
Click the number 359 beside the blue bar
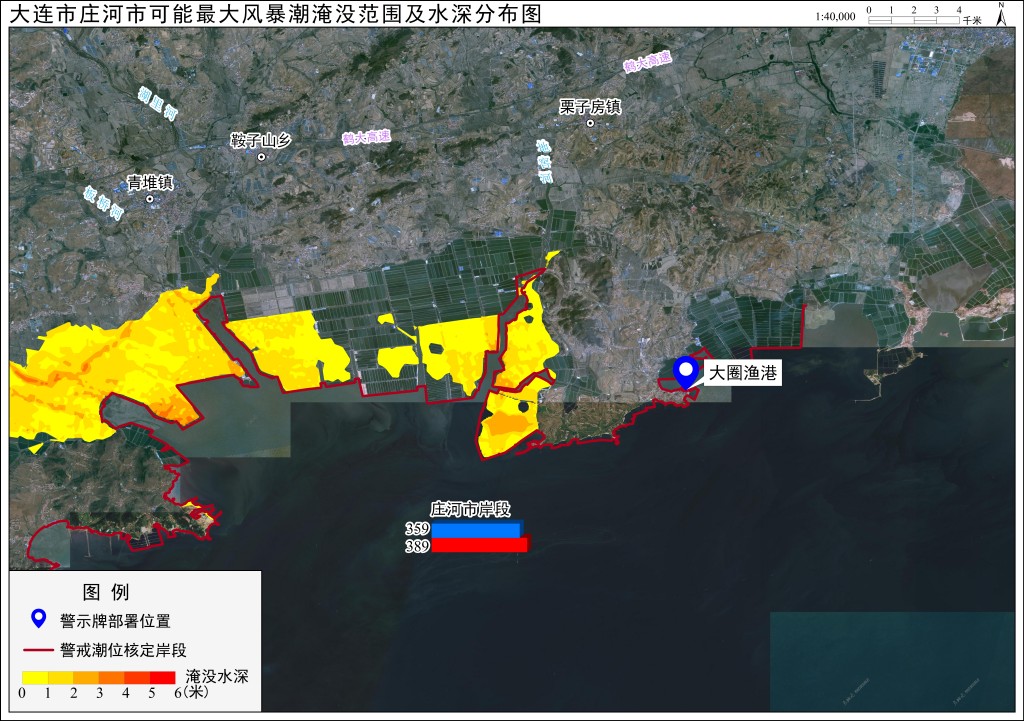tap(417, 529)
